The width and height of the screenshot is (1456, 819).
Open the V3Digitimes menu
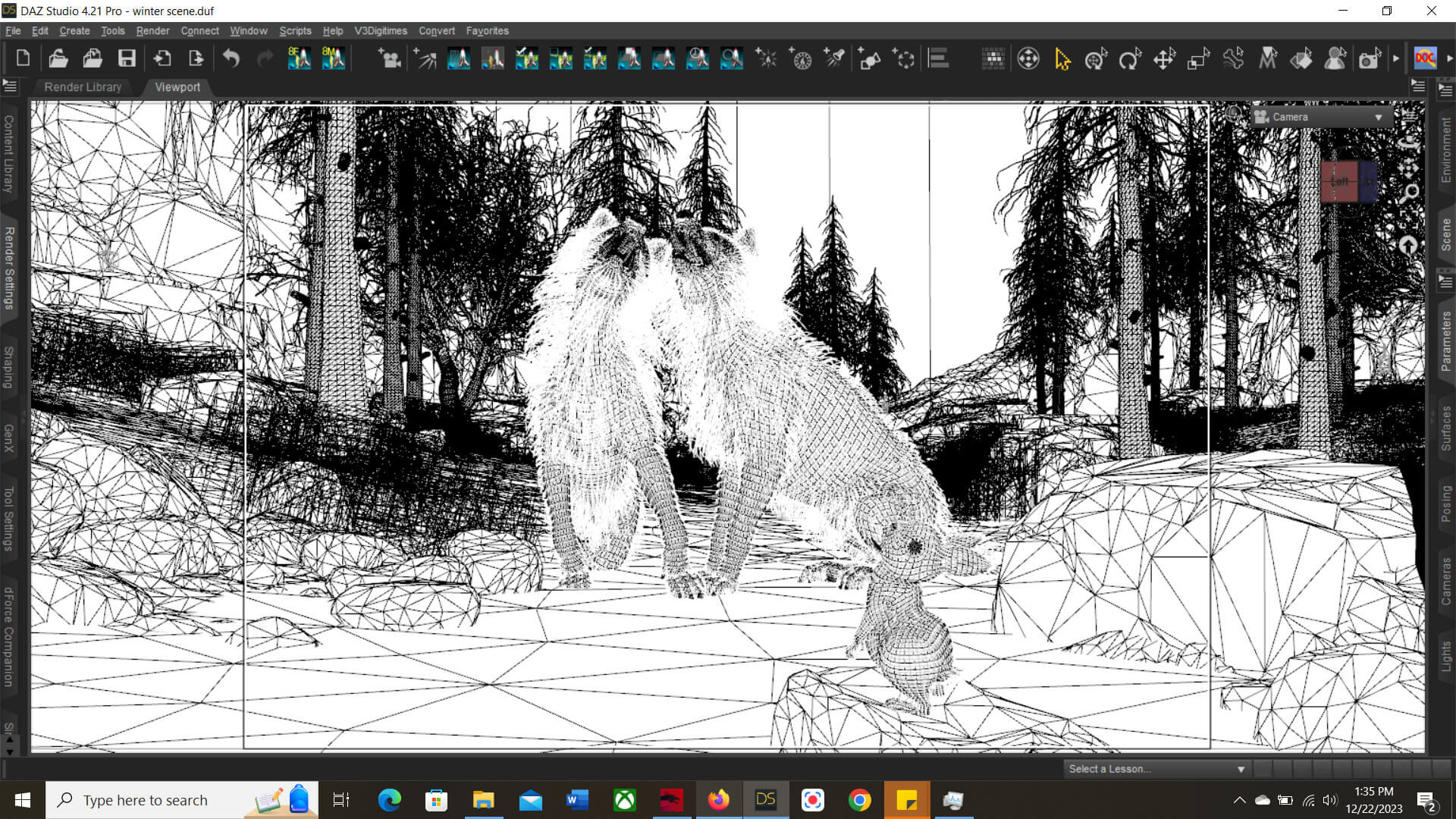(x=381, y=31)
